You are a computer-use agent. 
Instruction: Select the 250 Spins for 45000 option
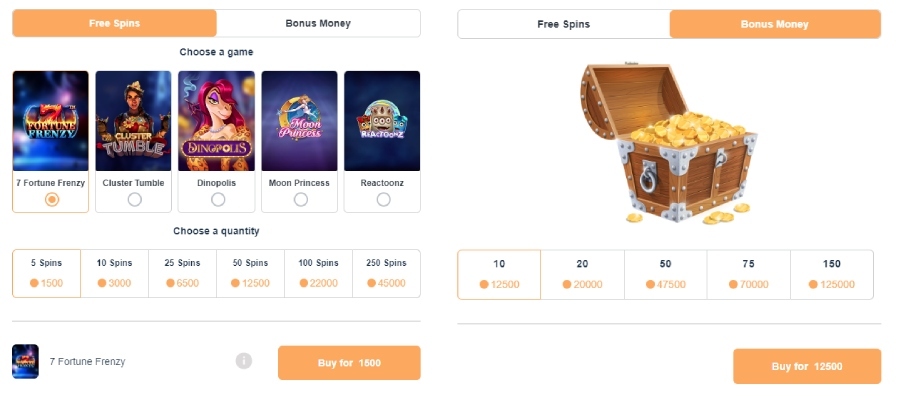coord(386,273)
